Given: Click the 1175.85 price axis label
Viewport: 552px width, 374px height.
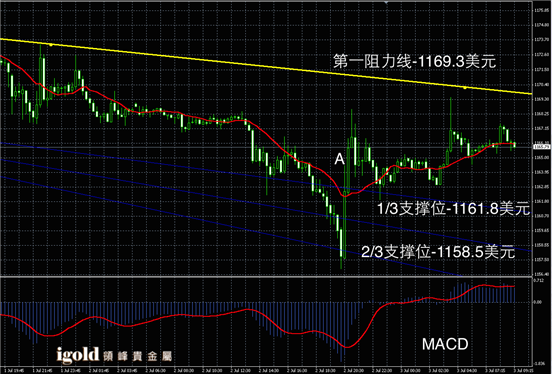Looking at the screenshot, I should tap(541, 11).
